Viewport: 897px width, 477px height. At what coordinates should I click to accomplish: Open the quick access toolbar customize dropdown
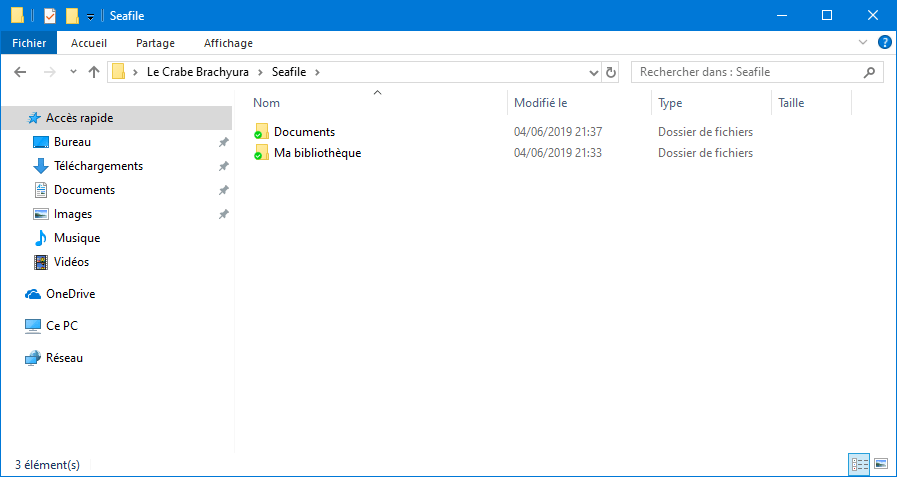pos(90,17)
